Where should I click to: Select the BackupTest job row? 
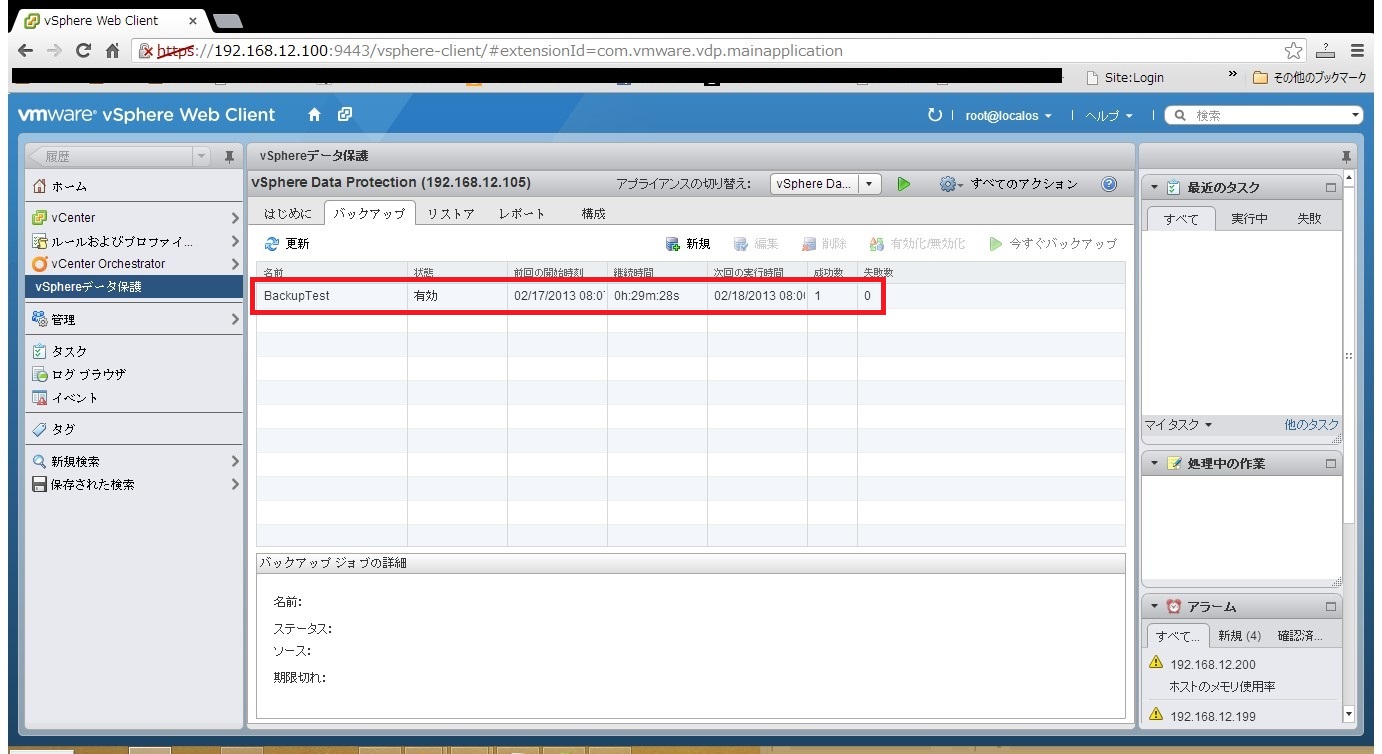690,296
